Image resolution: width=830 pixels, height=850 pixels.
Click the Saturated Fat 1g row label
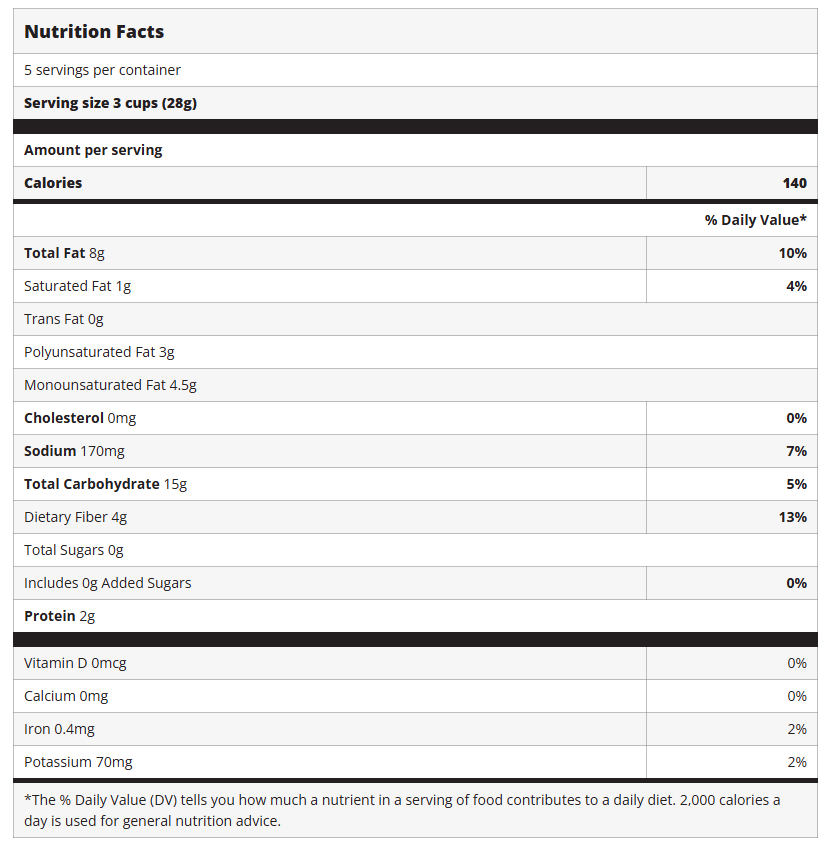77,286
